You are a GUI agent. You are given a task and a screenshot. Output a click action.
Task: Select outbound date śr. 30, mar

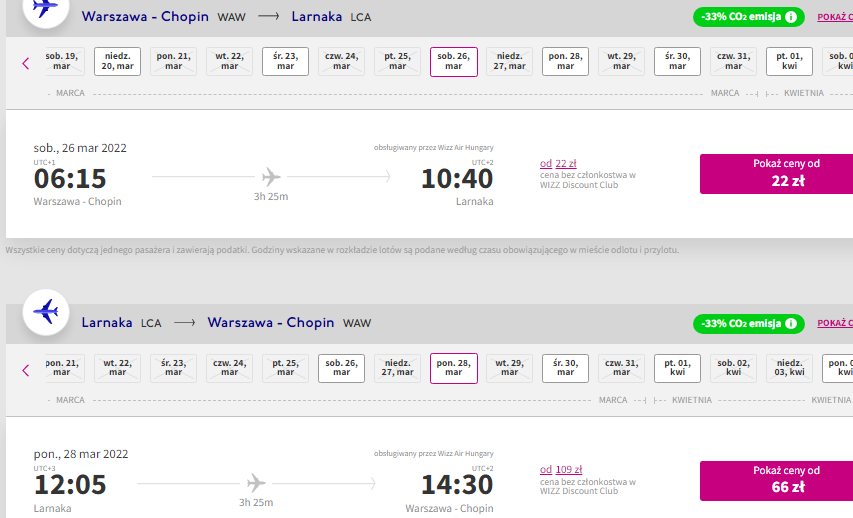point(677,61)
